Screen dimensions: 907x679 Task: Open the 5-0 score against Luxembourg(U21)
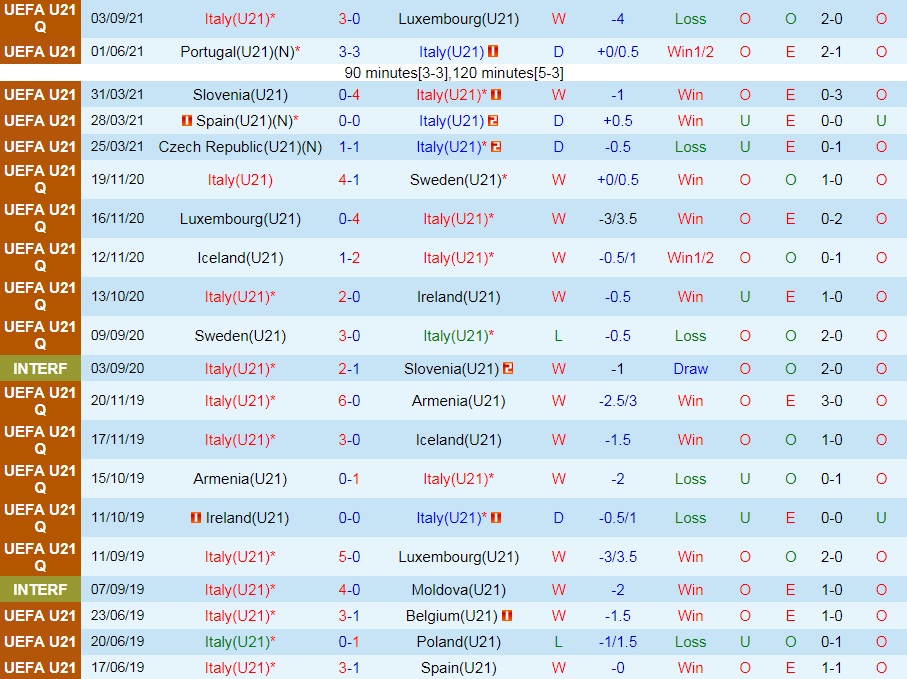(x=349, y=557)
